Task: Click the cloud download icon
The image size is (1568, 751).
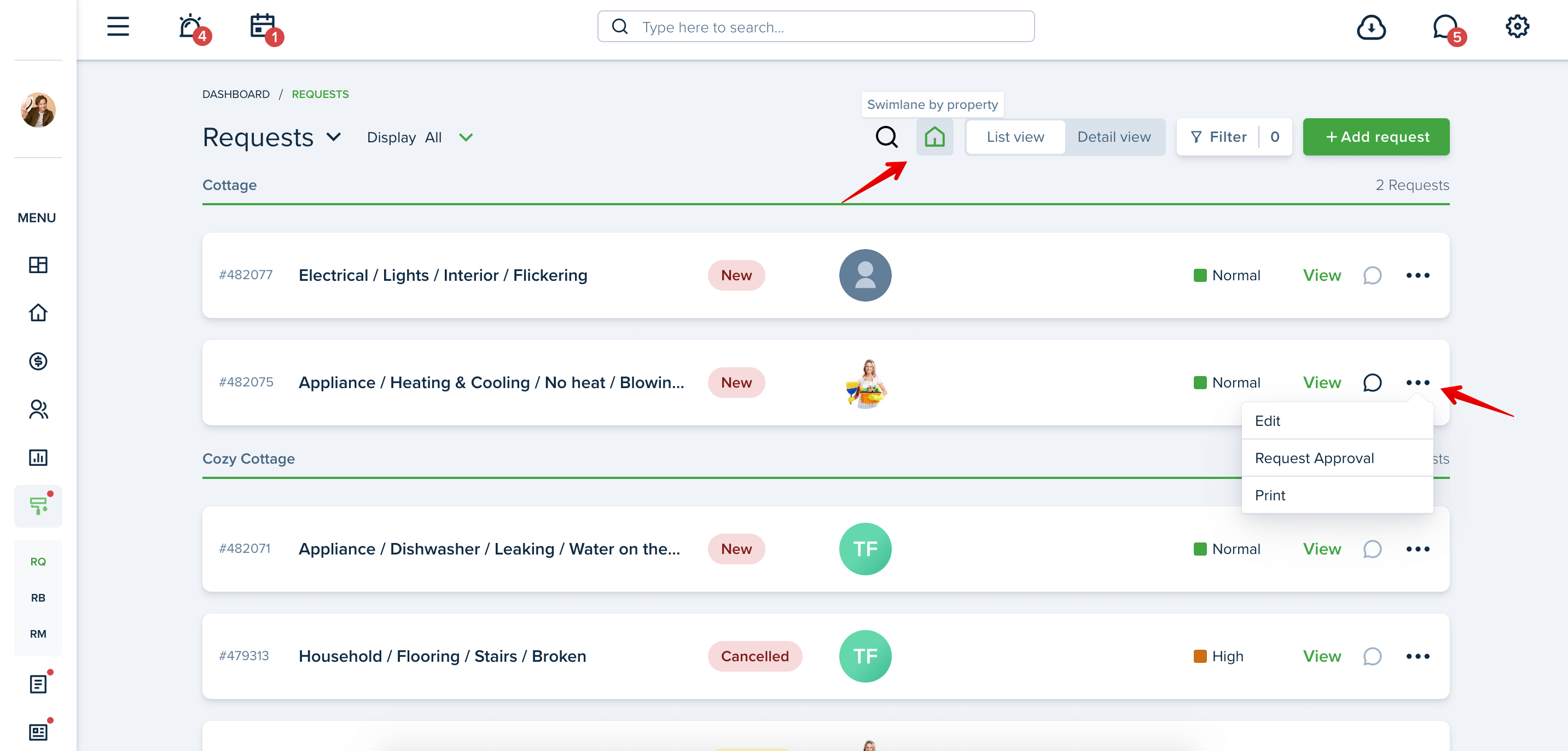Action: [1371, 27]
